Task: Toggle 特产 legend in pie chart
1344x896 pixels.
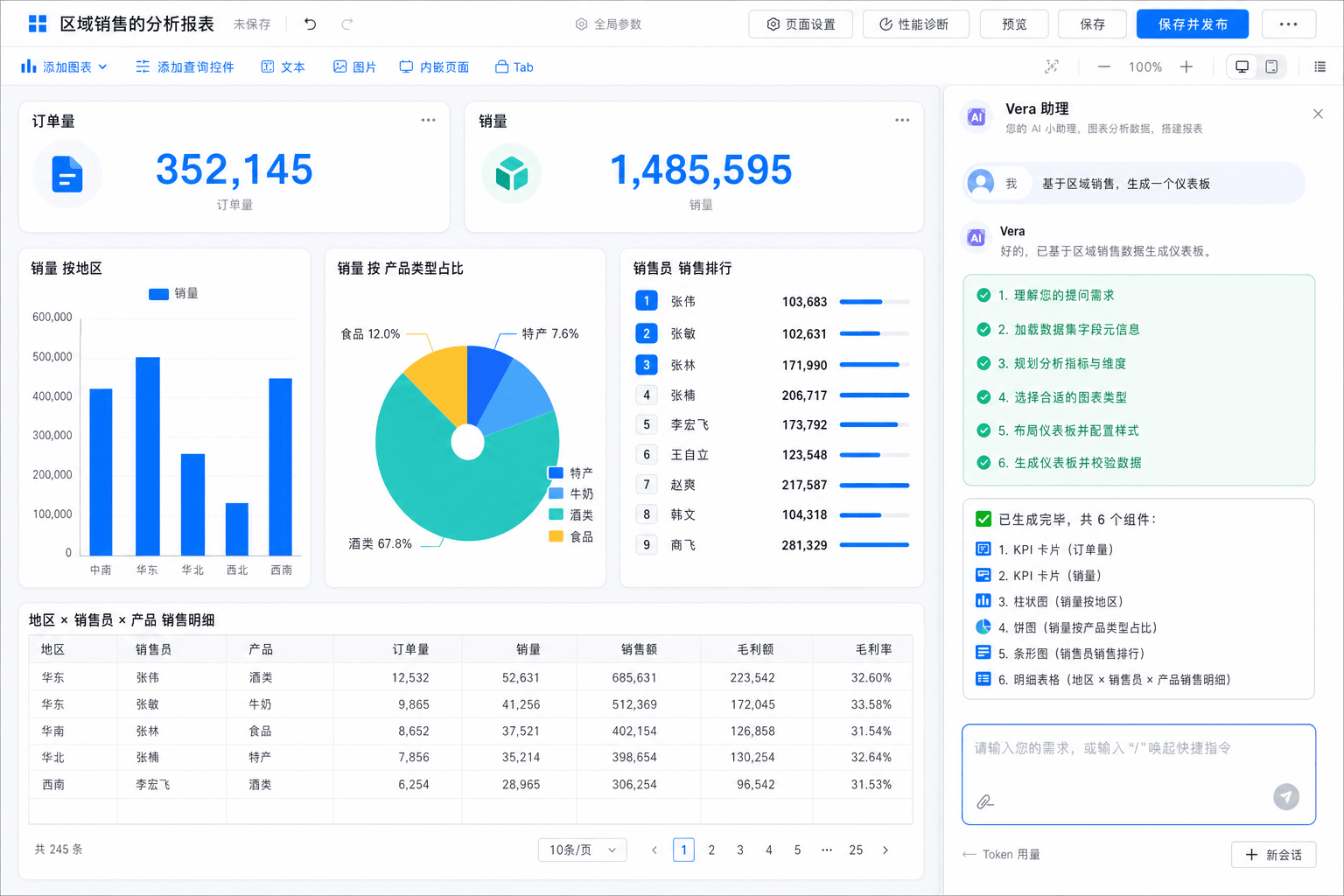Action: tap(570, 472)
